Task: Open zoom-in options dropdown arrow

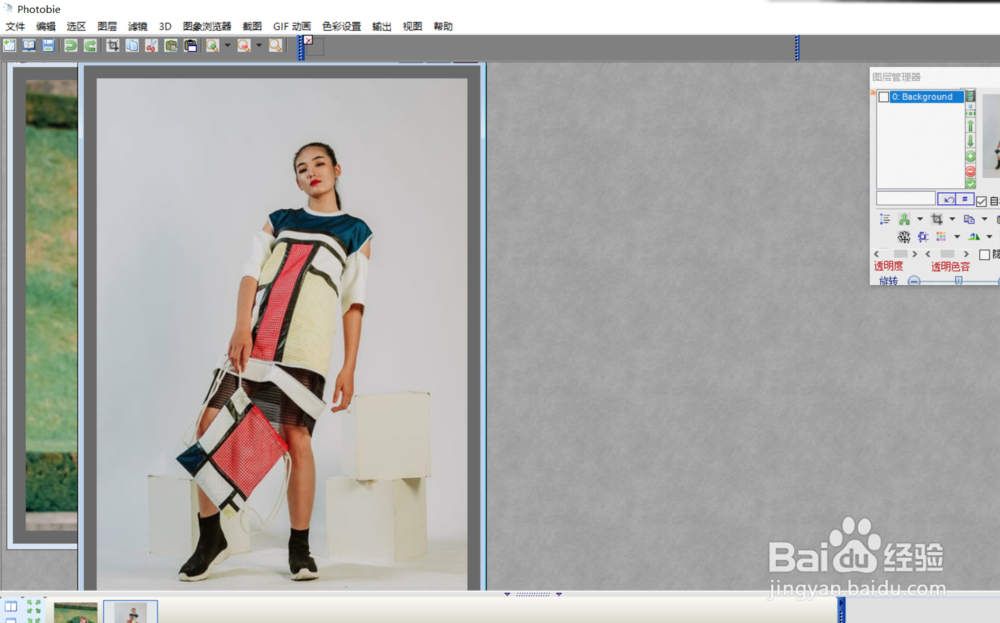Action: tap(228, 45)
